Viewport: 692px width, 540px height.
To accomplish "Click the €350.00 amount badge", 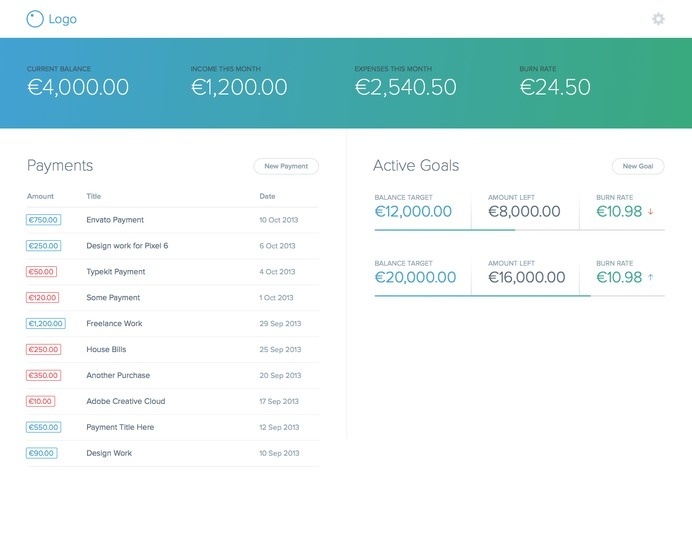I will [x=43, y=375].
